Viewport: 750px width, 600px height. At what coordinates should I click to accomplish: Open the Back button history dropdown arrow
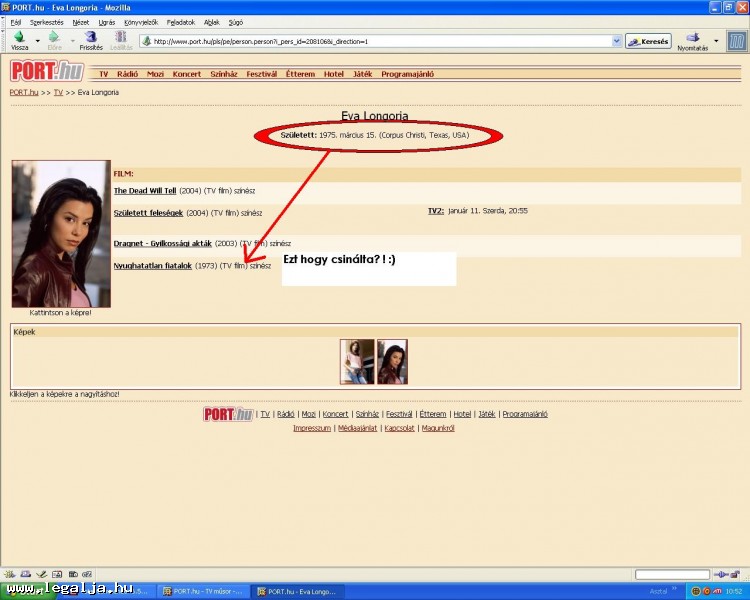point(37,41)
